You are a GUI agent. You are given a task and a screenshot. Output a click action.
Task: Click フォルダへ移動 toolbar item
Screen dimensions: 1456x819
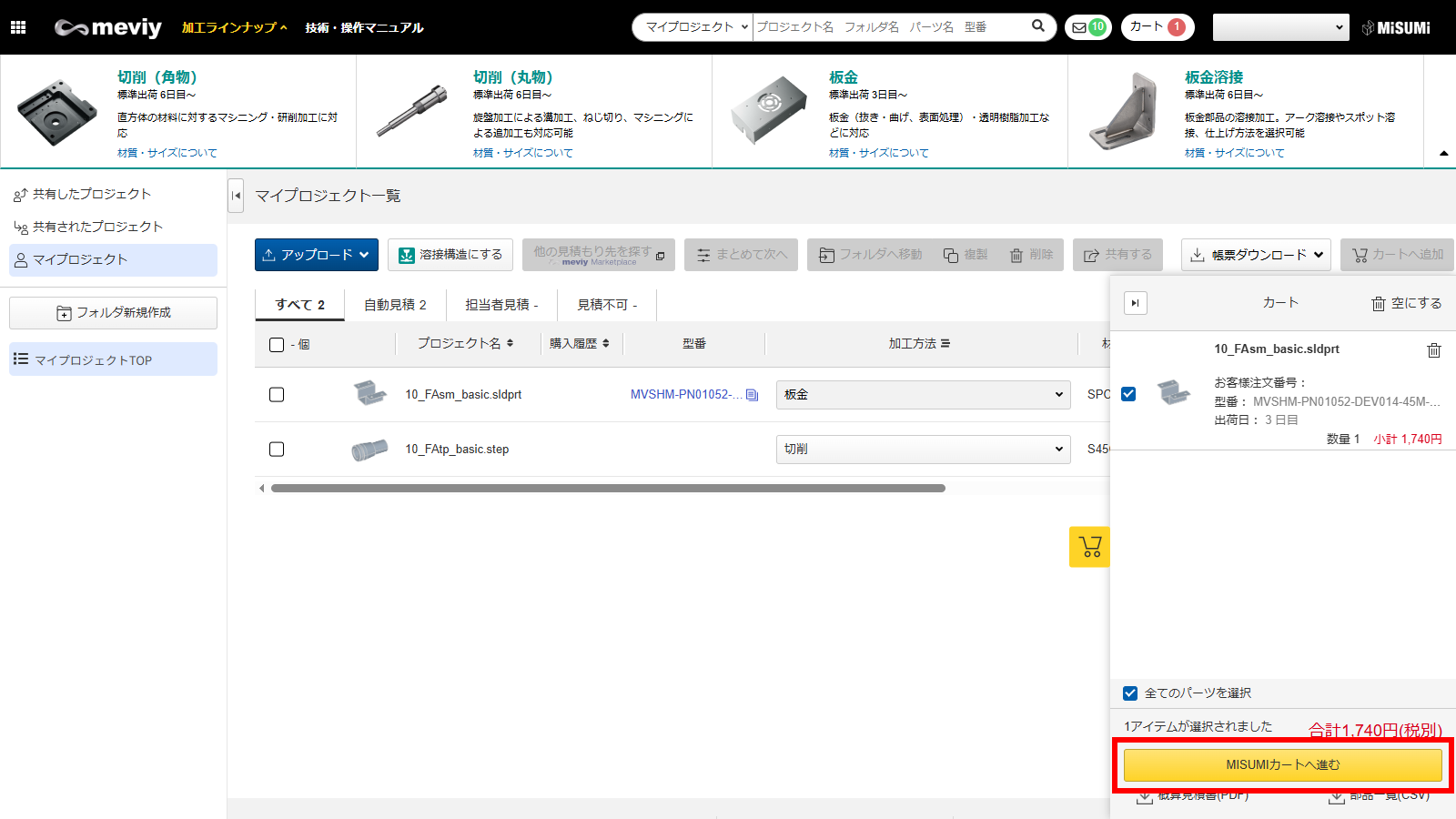[870, 255]
